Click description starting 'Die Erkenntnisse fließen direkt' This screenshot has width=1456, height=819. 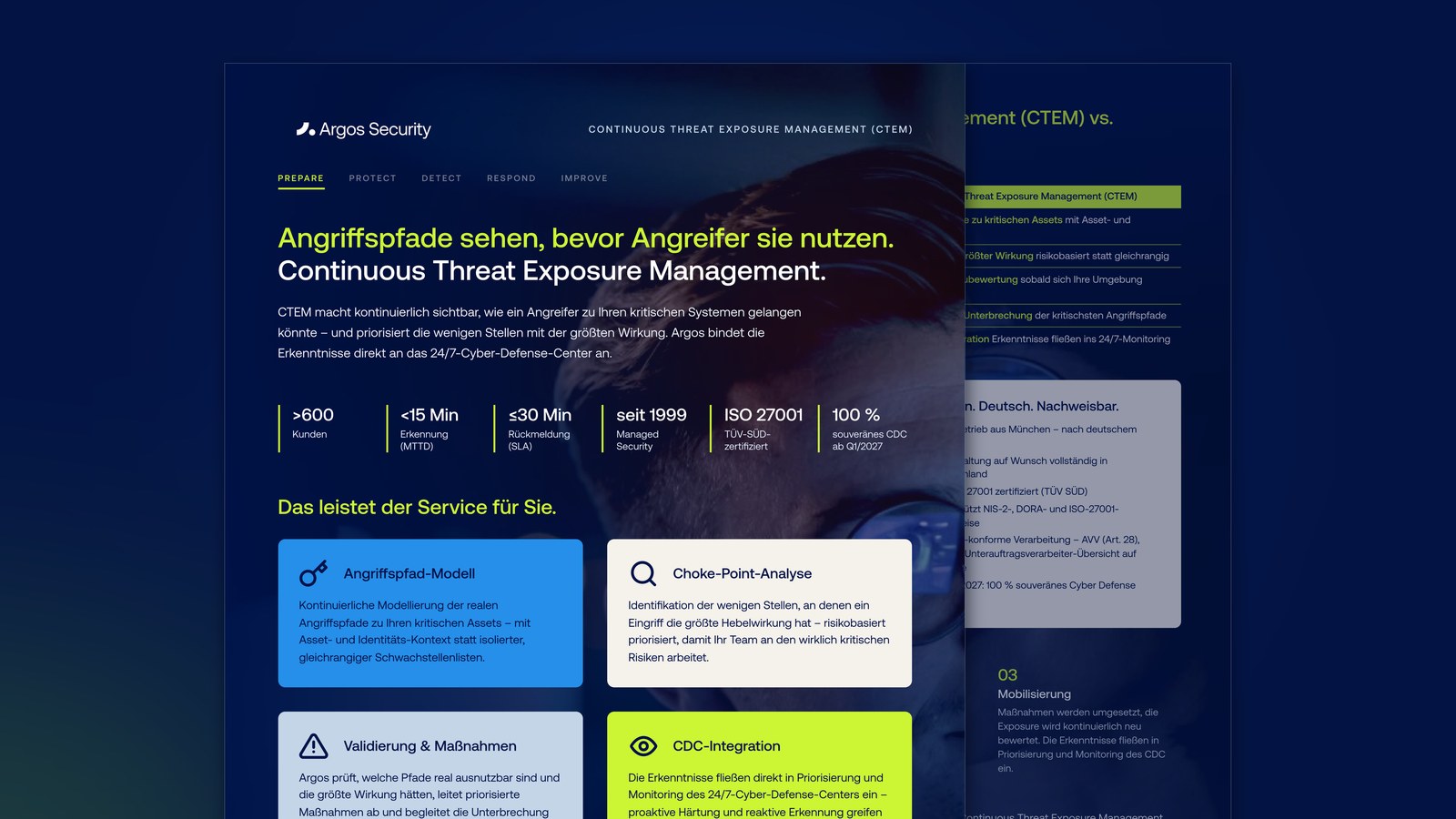click(757, 795)
